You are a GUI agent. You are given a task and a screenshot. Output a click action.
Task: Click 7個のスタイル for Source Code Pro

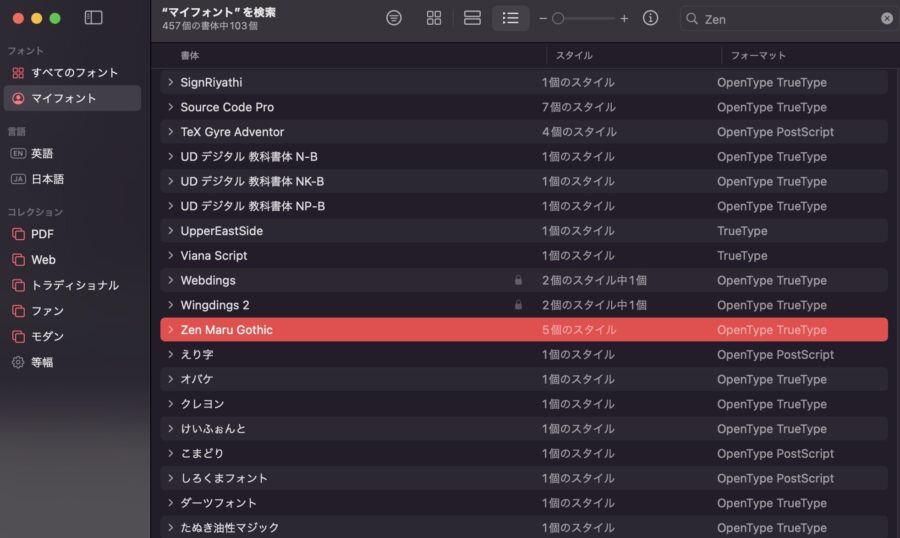[x=579, y=107]
